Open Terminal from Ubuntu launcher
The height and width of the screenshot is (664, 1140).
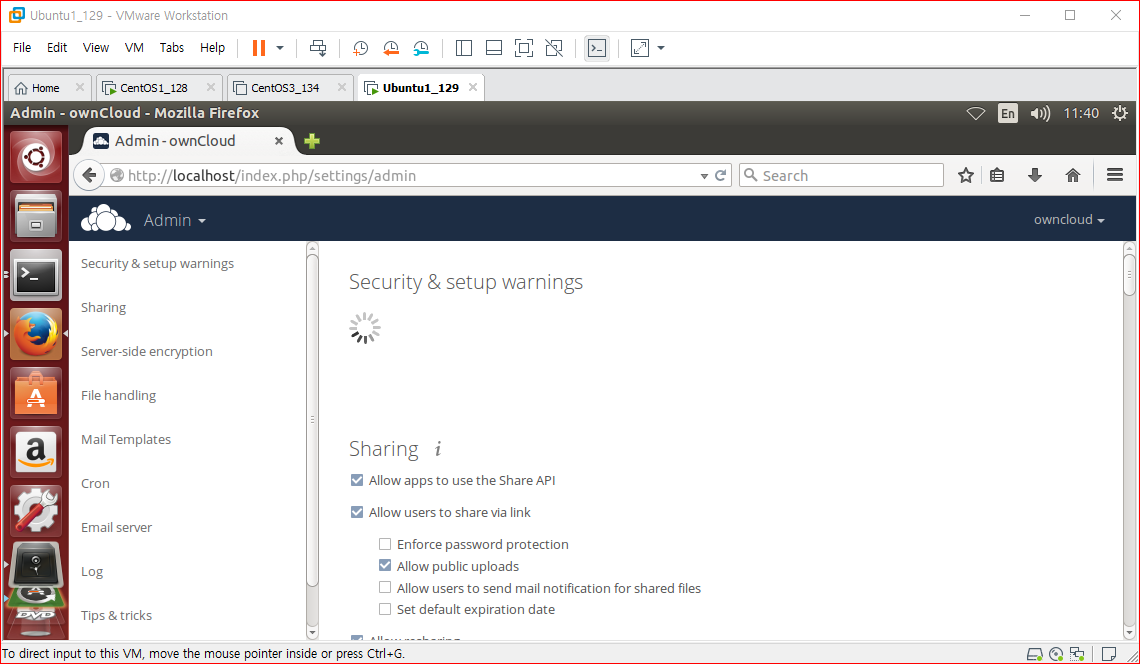point(36,275)
